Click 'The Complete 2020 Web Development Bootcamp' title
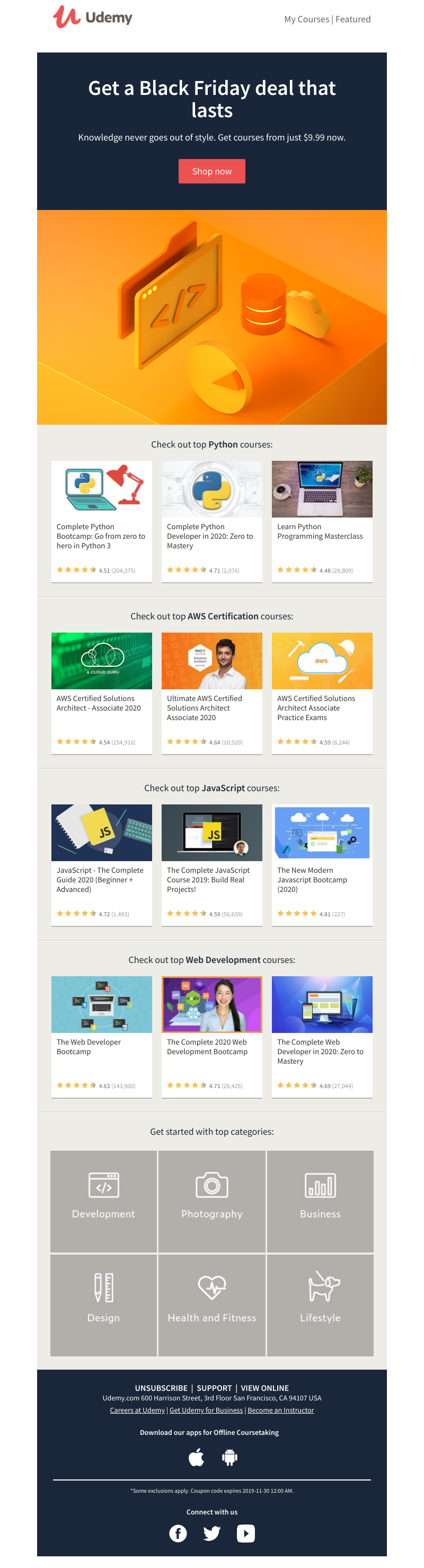The width and height of the screenshot is (424, 1568). click(x=207, y=1046)
